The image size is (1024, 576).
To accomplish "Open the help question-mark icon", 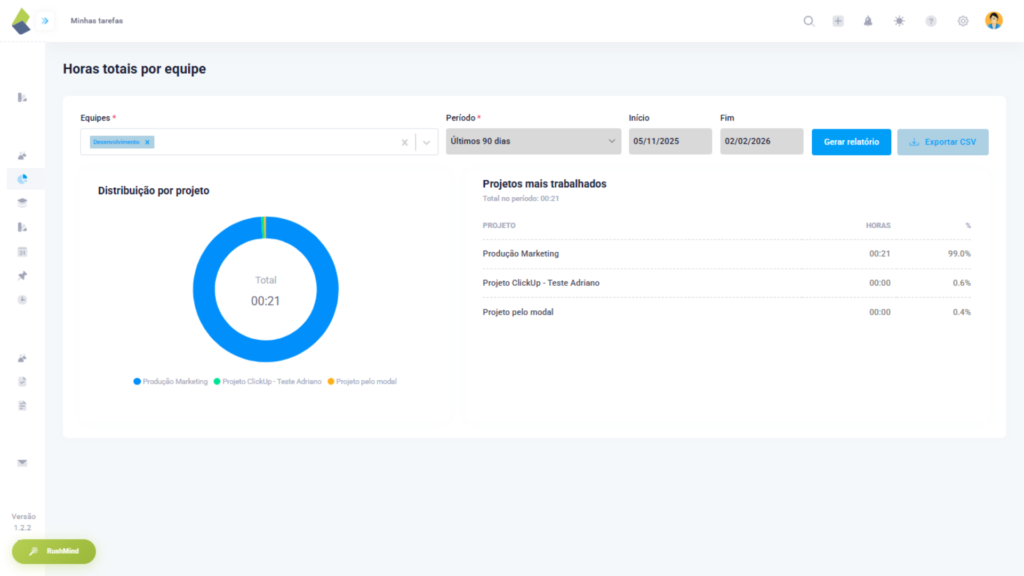I will (930, 20).
